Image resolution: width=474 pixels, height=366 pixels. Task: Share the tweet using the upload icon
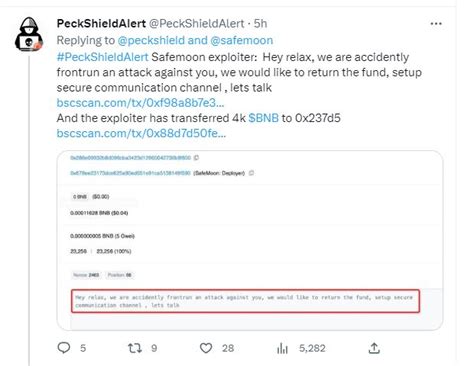click(374, 348)
